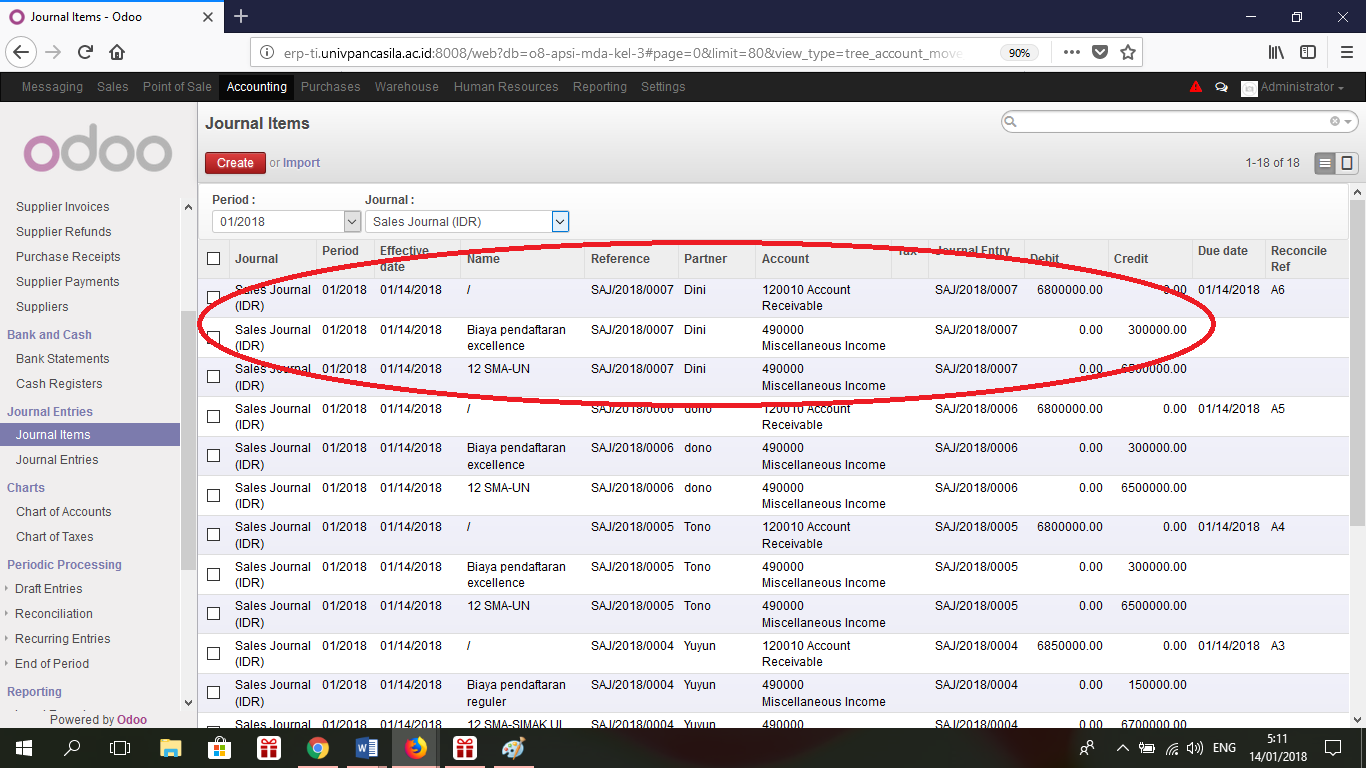
Task: Open Bank Statements in sidebar
Action: pos(63,359)
